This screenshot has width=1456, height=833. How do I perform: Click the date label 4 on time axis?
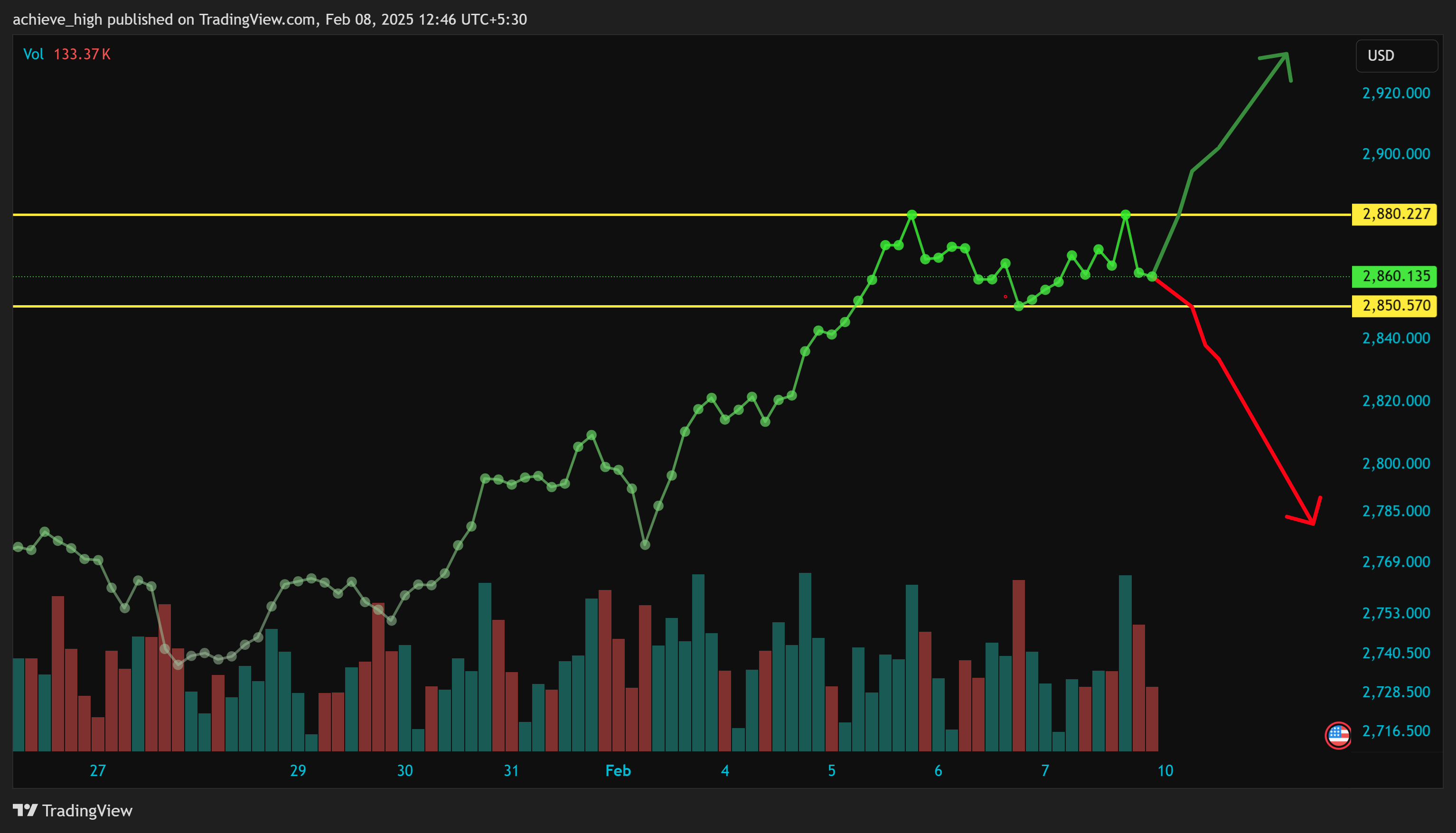point(725,771)
